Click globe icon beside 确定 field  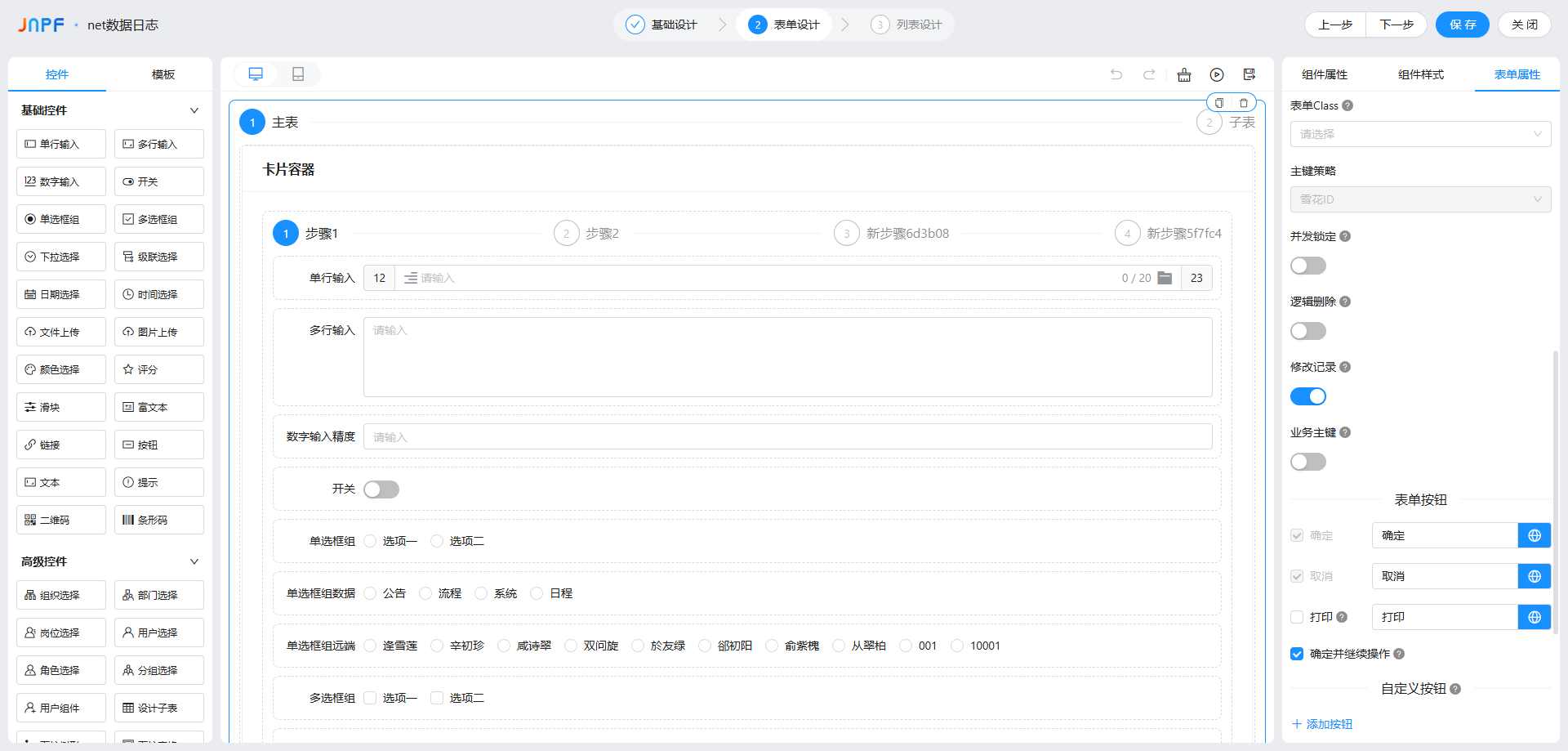click(1535, 535)
